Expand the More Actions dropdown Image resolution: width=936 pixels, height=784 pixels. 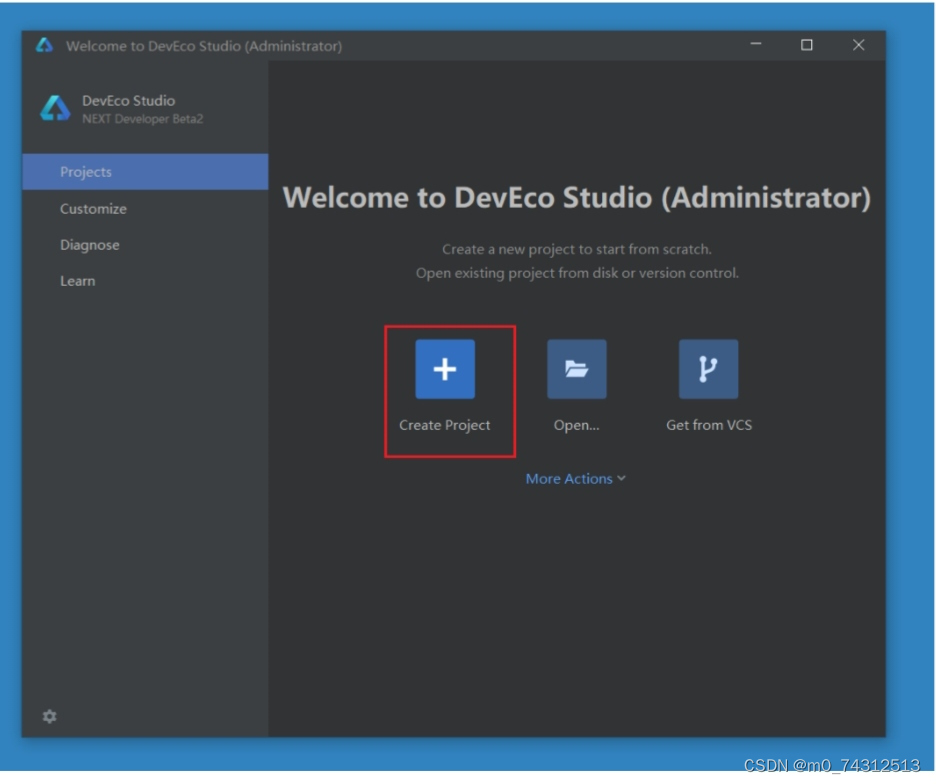click(575, 479)
